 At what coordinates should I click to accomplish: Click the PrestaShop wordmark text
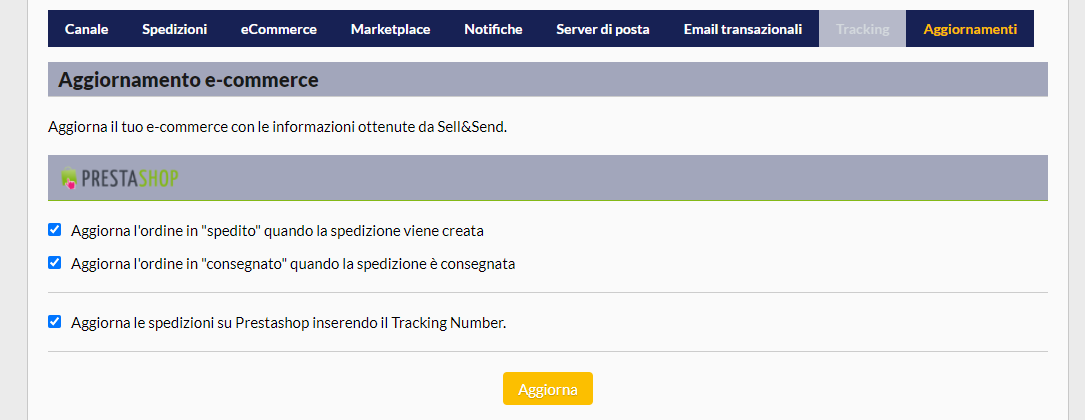click(x=129, y=180)
